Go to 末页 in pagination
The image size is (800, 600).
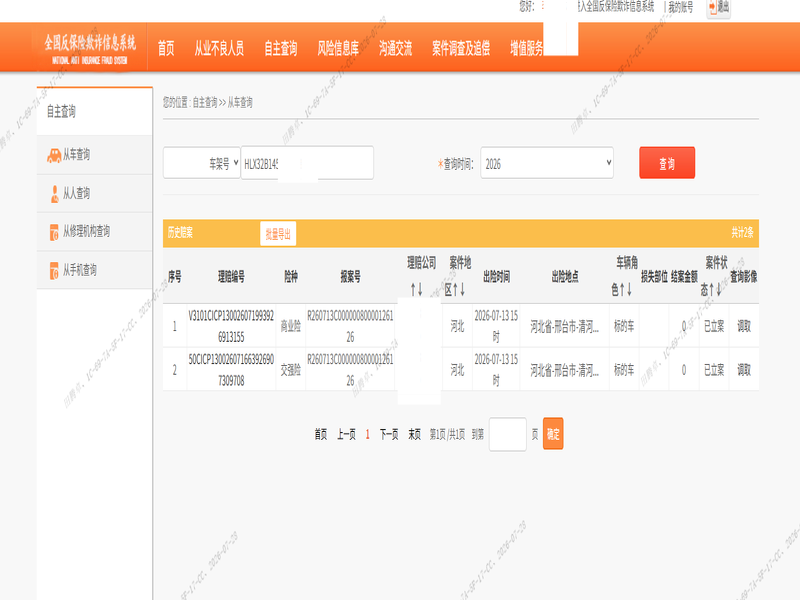pos(414,435)
